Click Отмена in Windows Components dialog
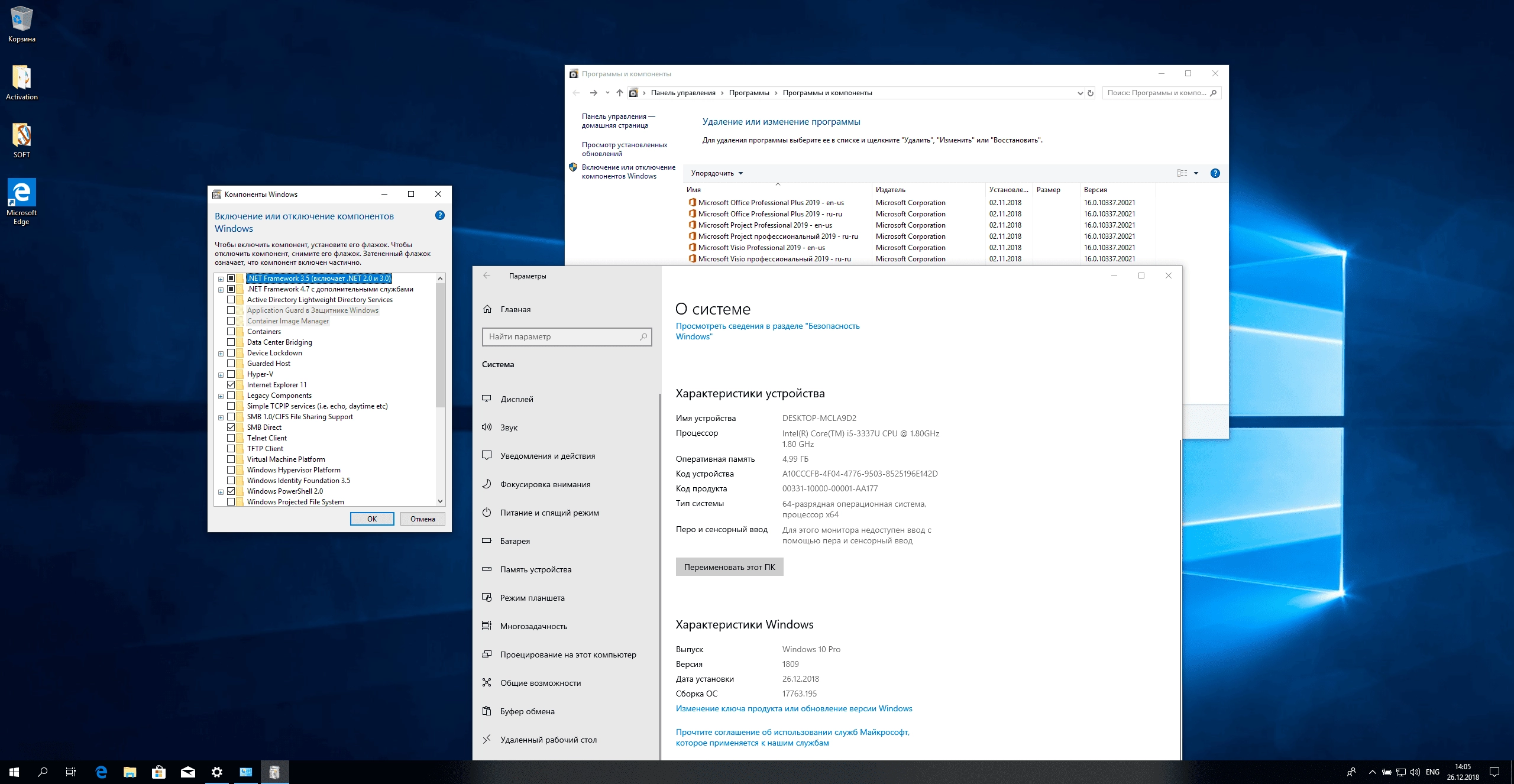Viewport: 1514px width, 784px height. 423,519
